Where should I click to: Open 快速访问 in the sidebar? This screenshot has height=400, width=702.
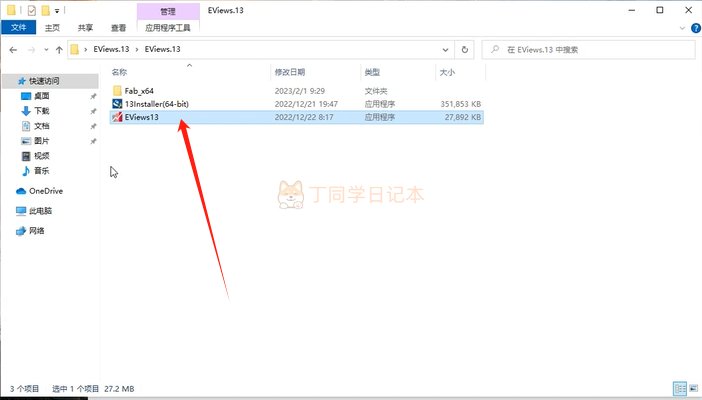coord(44,81)
